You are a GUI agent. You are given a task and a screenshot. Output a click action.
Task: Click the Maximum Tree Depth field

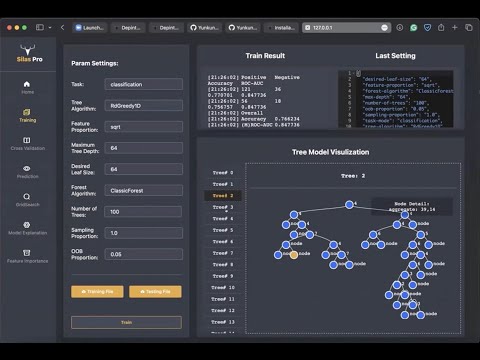(x=143, y=148)
